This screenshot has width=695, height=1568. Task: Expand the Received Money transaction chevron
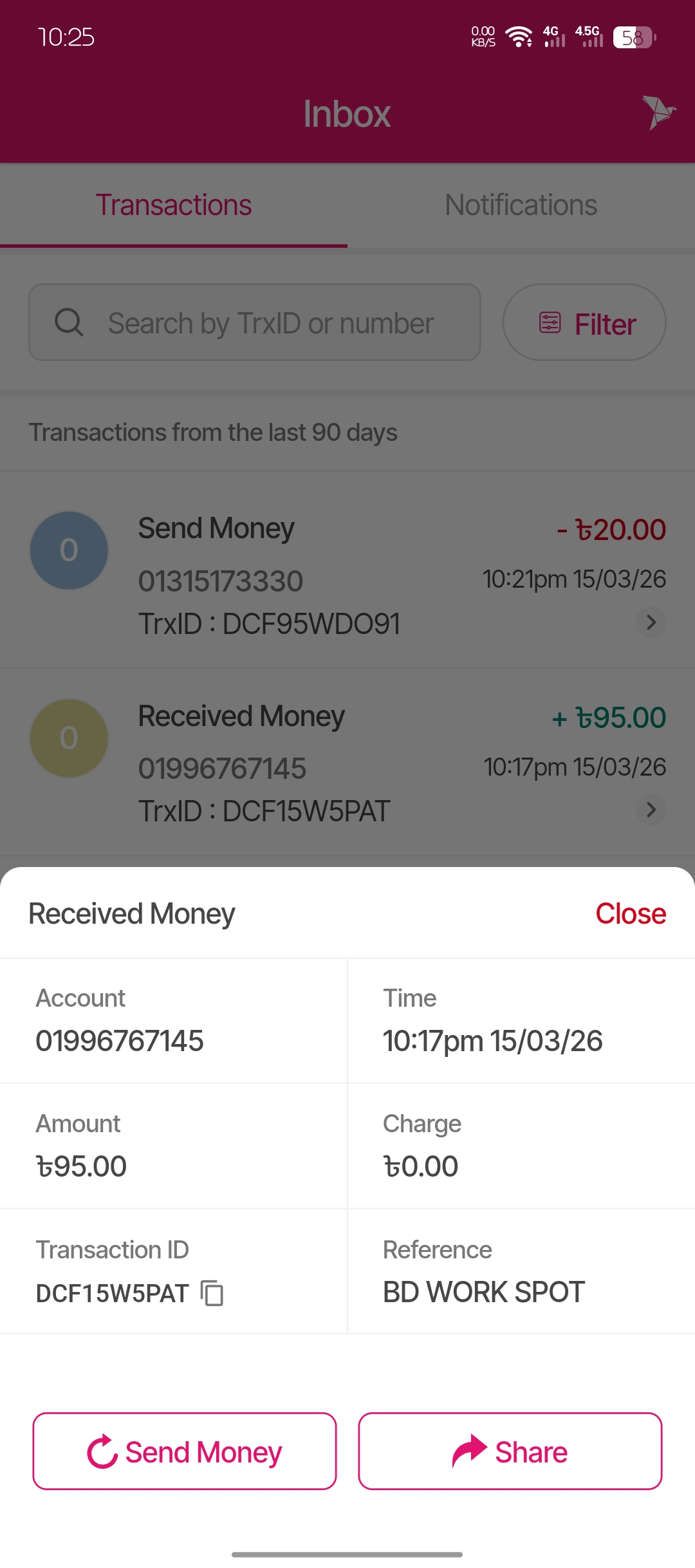click(651, 809)
